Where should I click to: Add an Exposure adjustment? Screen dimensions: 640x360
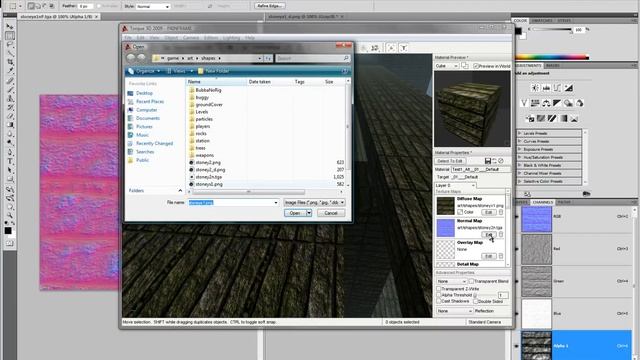pos(569,88)
